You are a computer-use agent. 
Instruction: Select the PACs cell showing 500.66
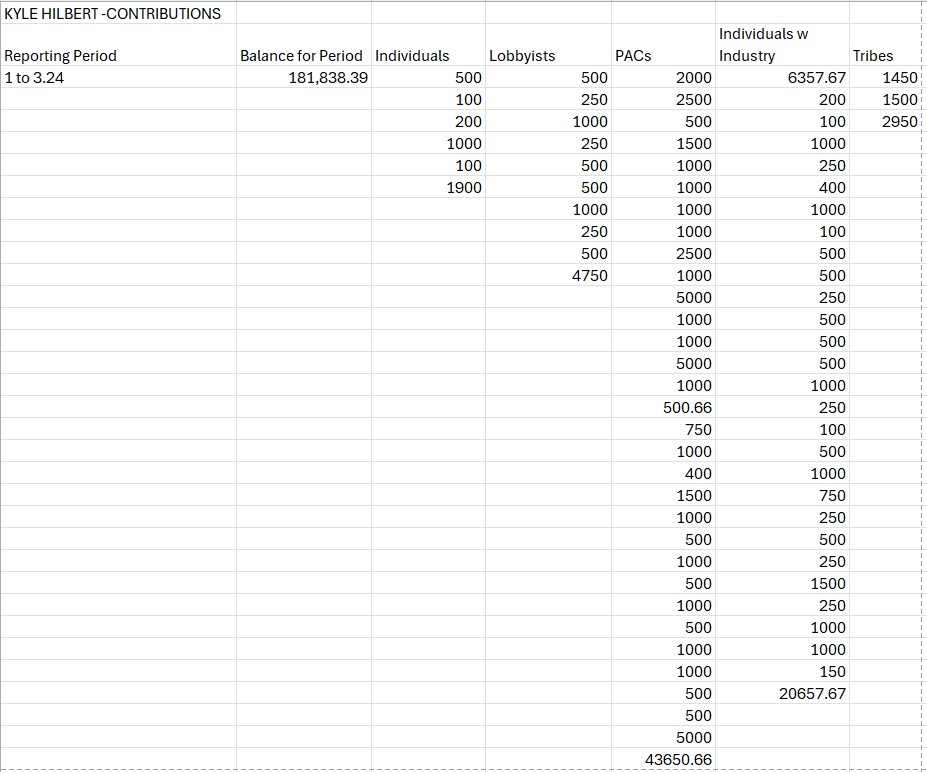(x=687, y=408)
